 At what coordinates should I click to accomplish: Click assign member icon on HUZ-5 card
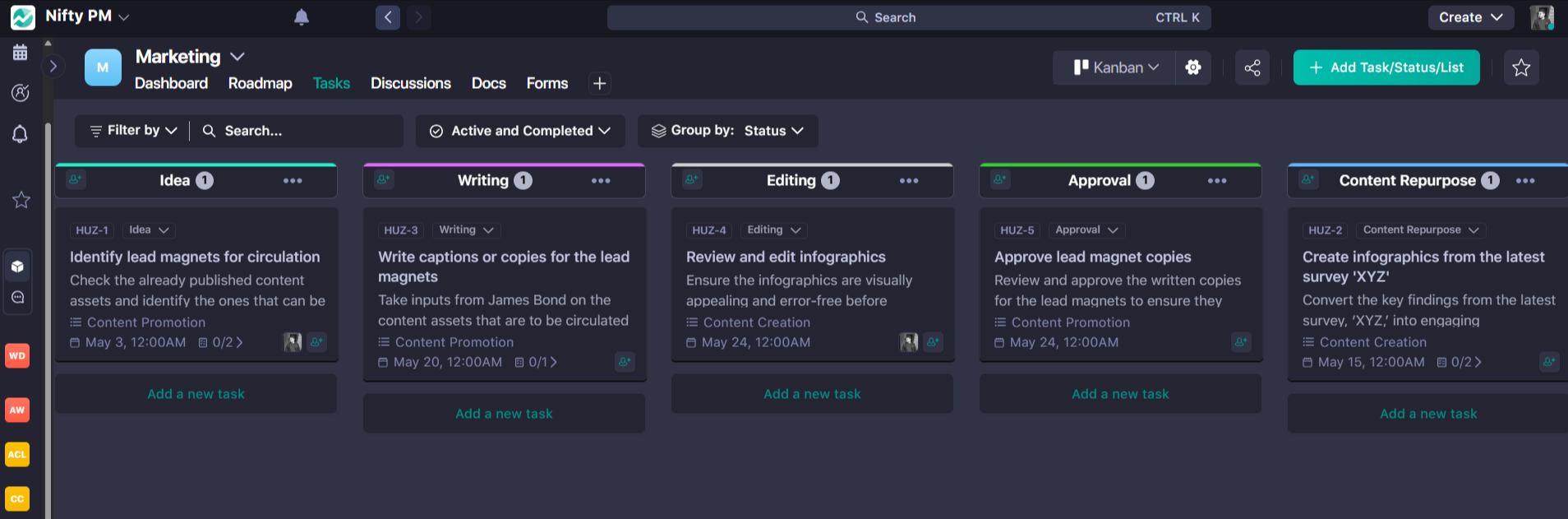click(x=1240, y=341)
